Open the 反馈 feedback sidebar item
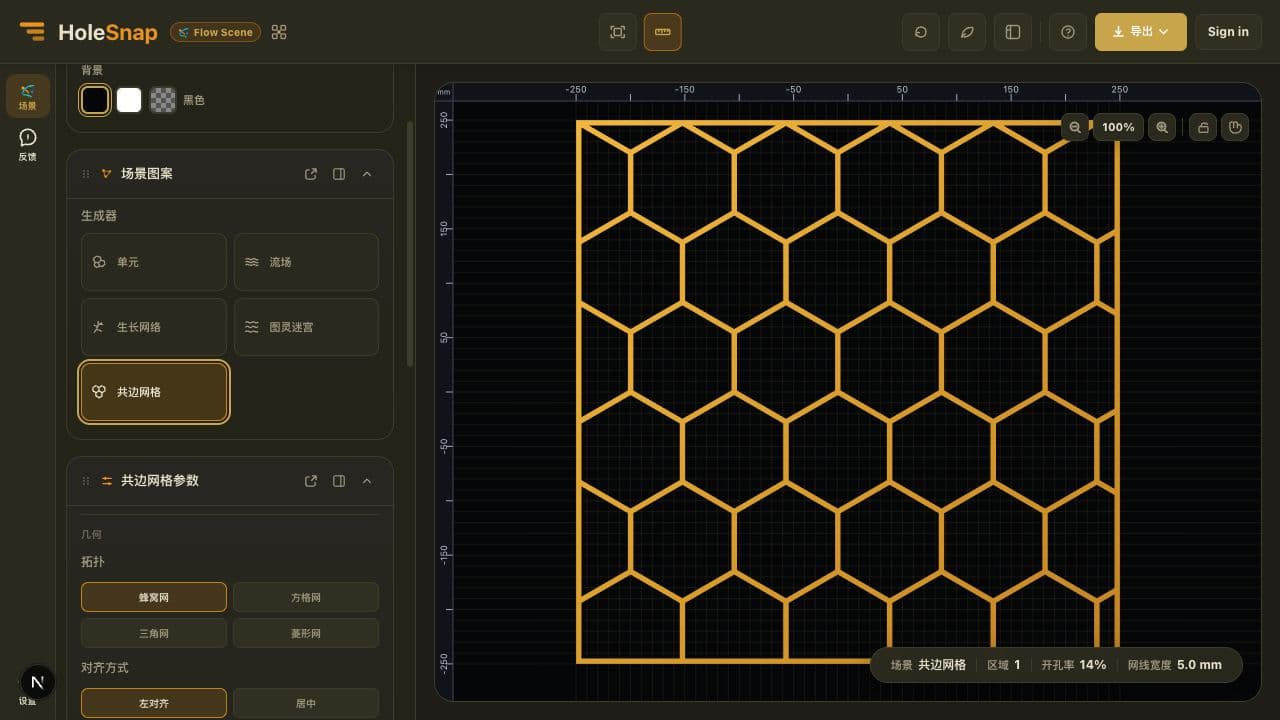 [x=28, y=145]
